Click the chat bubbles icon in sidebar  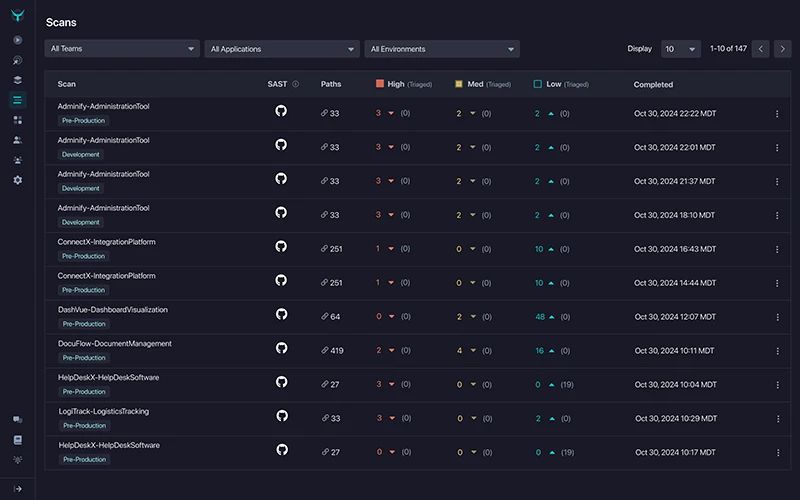pyautogui.click(x=18, y=420)
